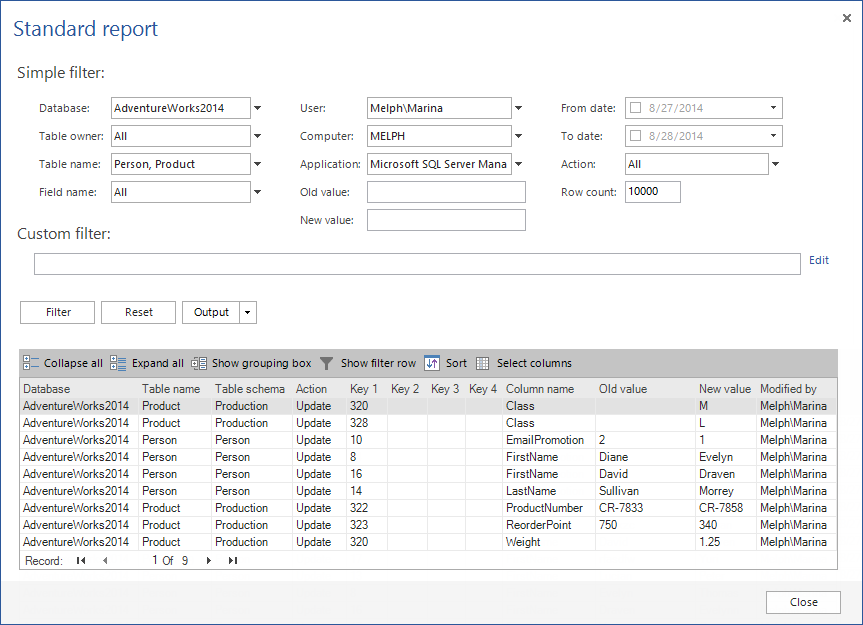
Task: Open the Application dropdown
Action: (518, 164)
